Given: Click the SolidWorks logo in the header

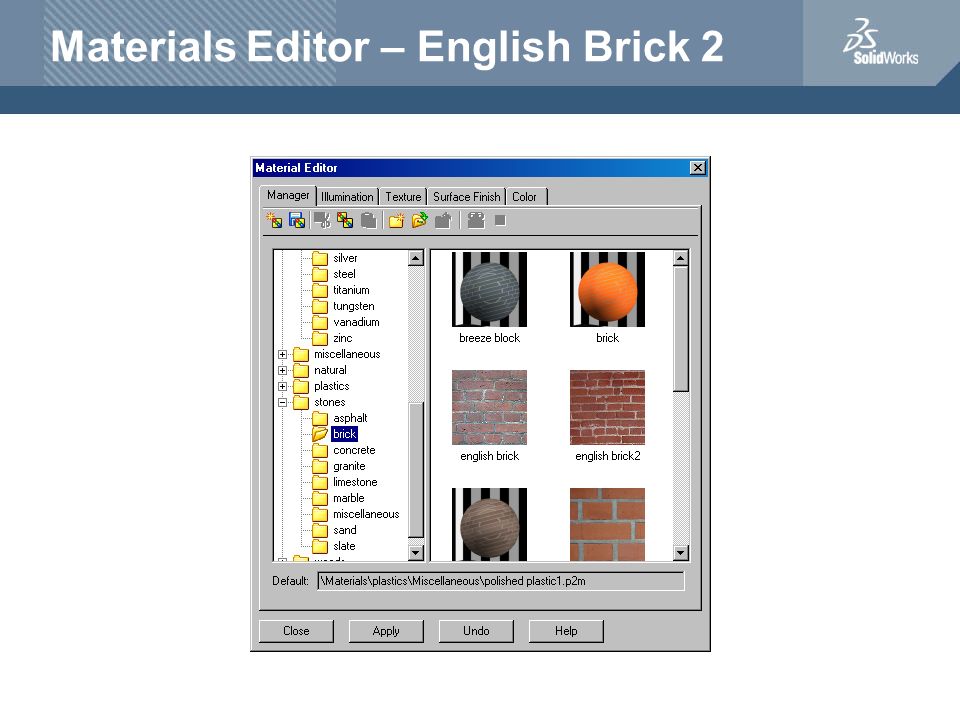Looking at the screenshot, I should tap(880, 42).
